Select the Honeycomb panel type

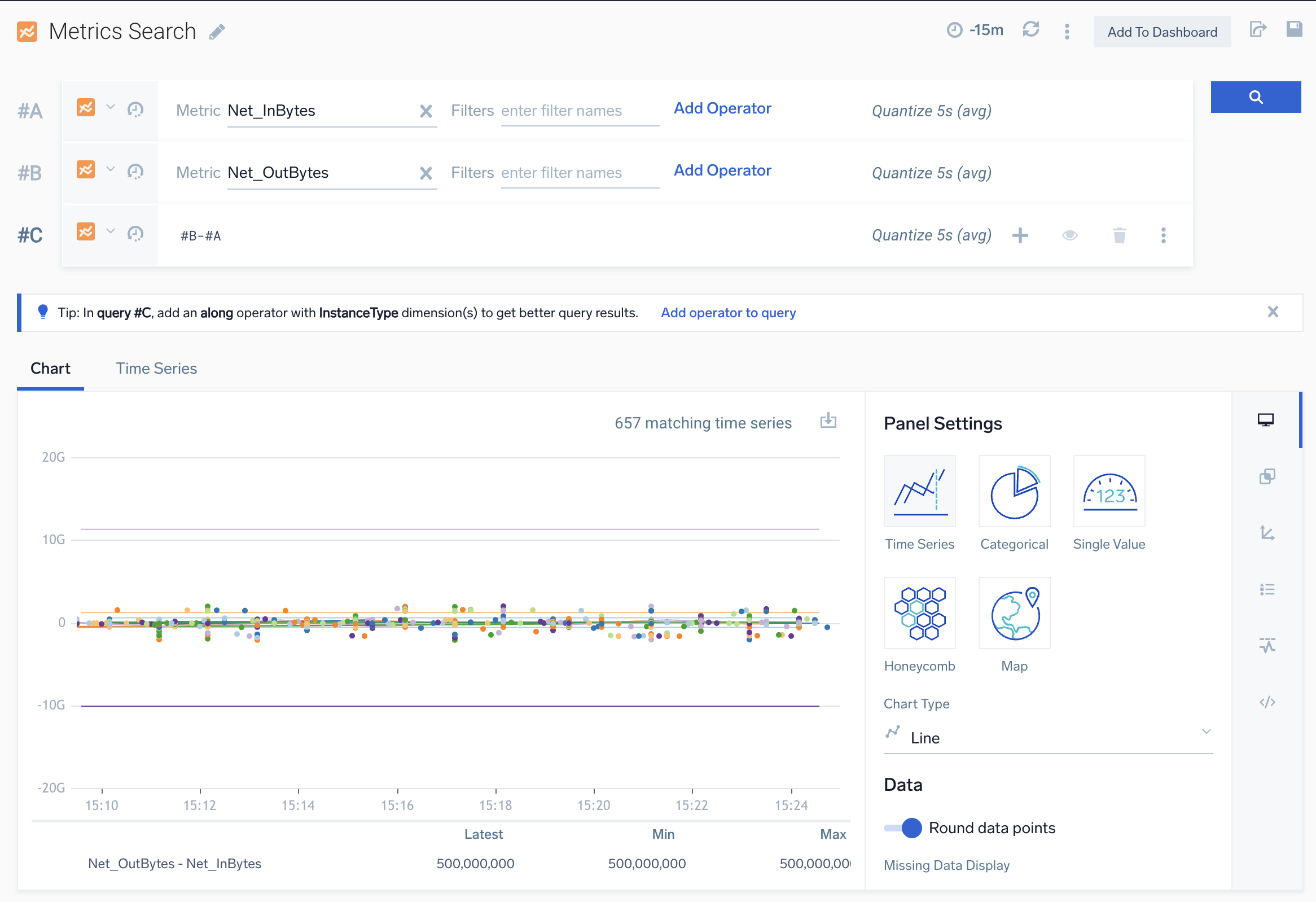(x=920, y=613)
